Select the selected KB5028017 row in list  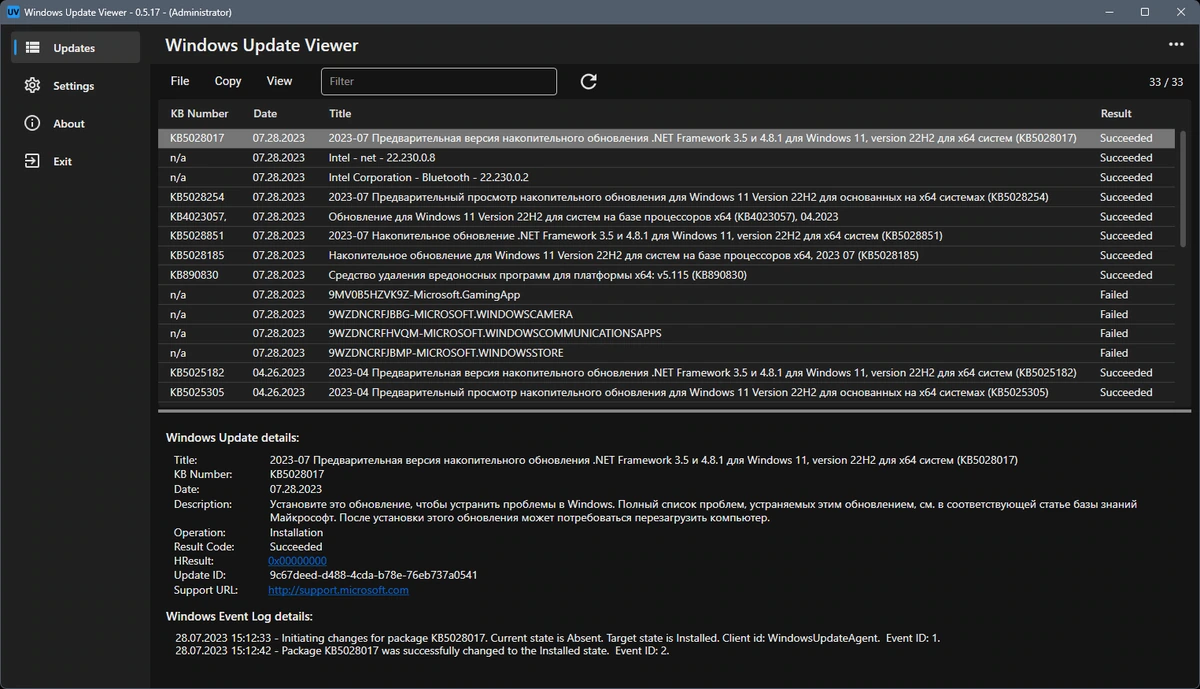coord(667,138)
